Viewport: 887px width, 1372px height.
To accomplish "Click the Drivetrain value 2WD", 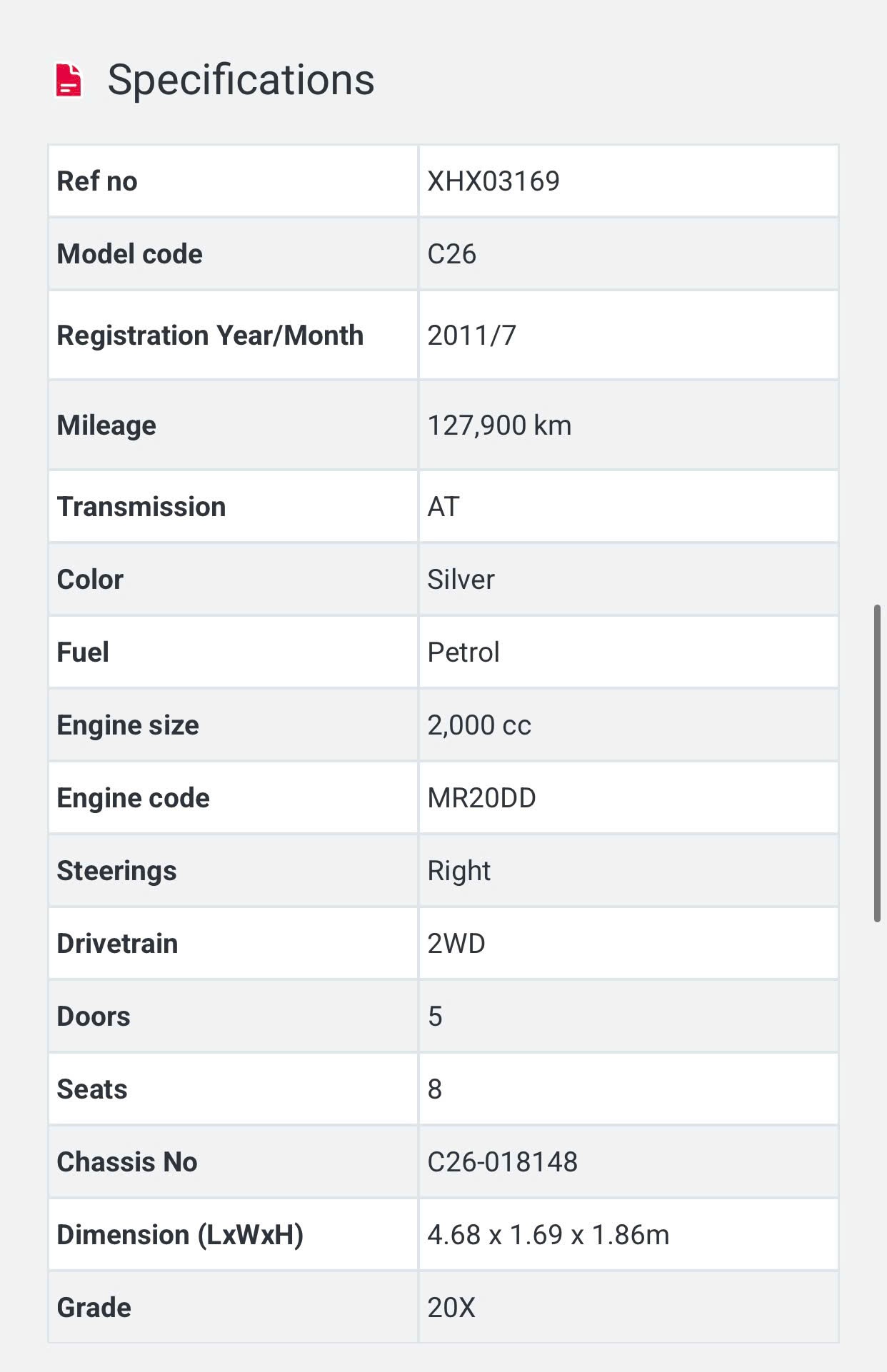I will [x=456, y=944].
